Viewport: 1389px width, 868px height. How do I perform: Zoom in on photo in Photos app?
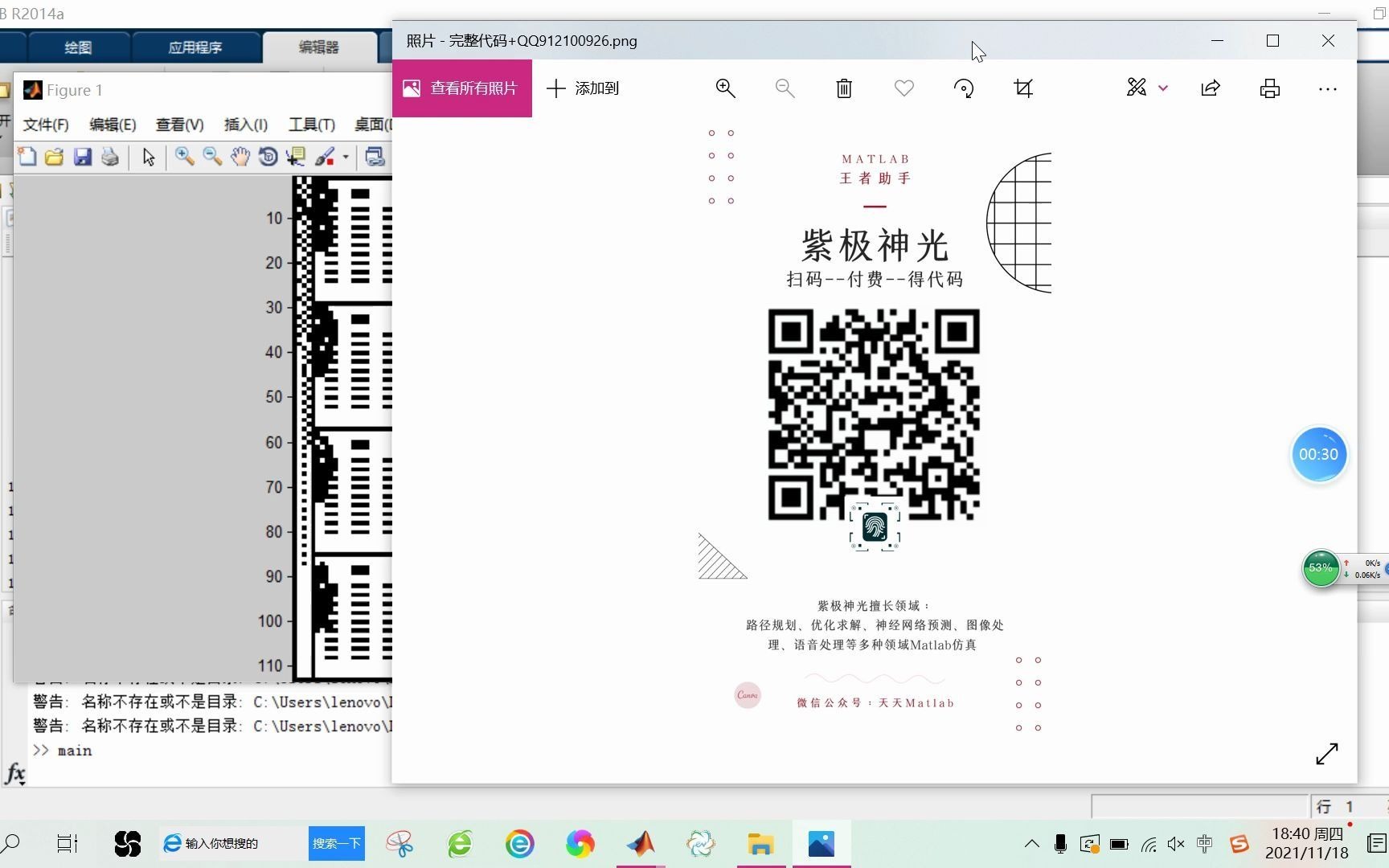click(726, 88)
